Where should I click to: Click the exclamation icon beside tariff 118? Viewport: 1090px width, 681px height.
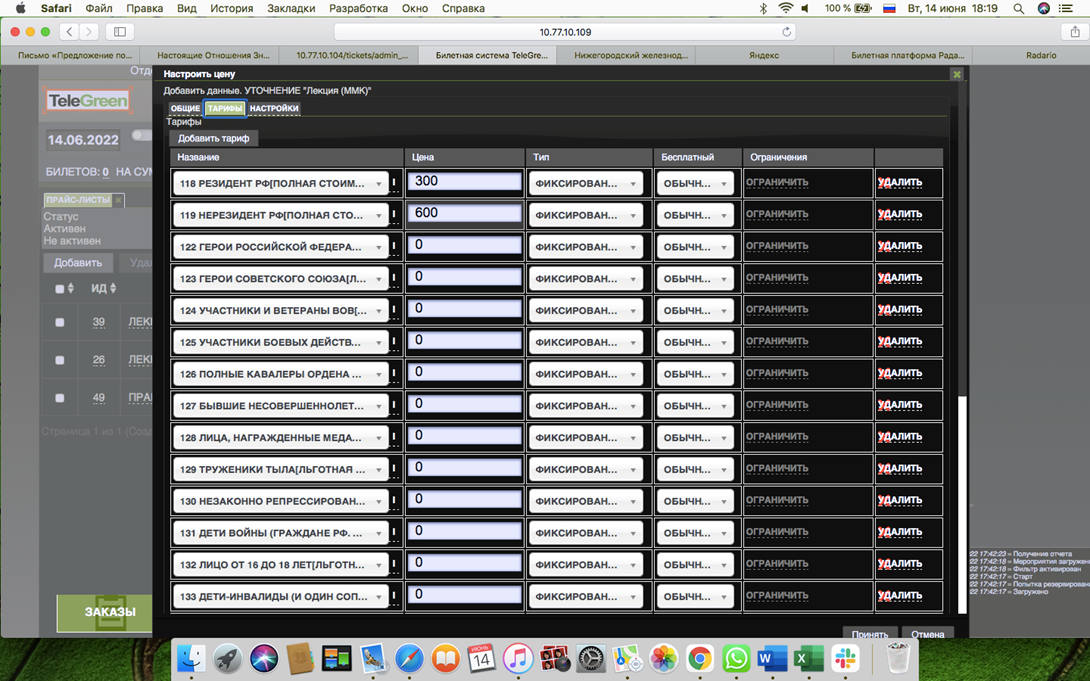pyautogui.click(x=395, y=184)
